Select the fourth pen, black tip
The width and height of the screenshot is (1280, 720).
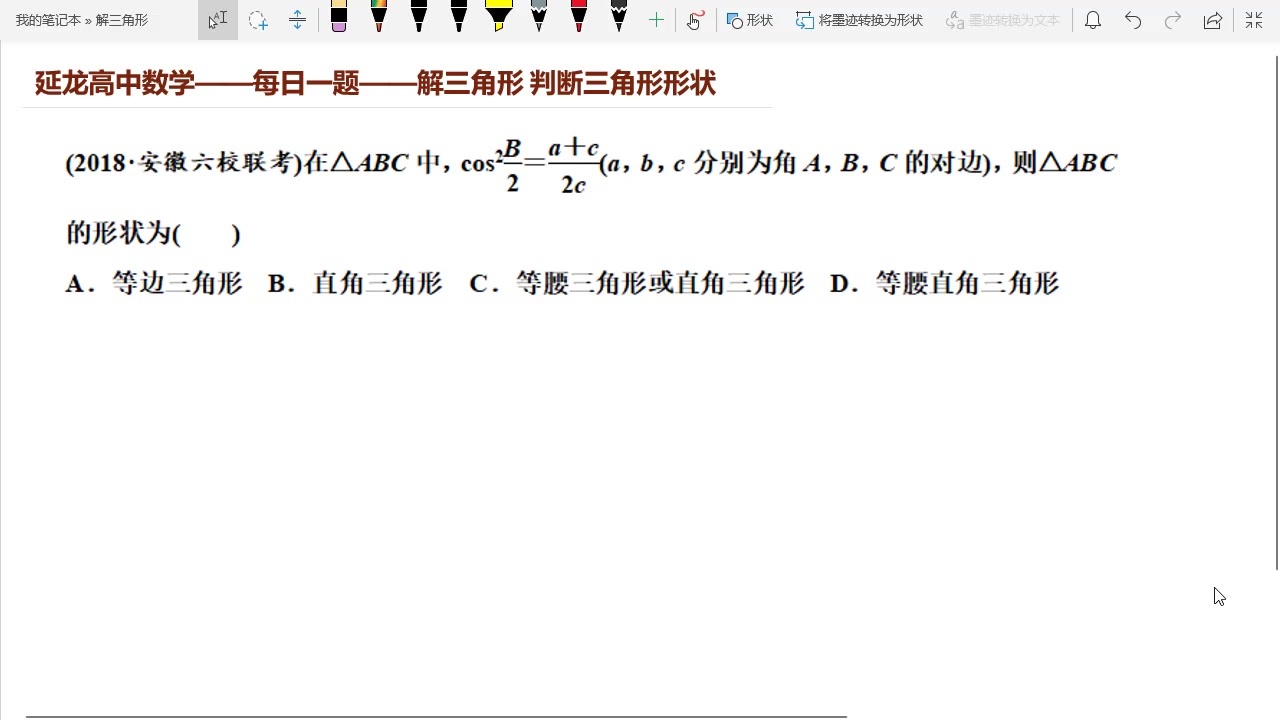(x=459, y=16)
